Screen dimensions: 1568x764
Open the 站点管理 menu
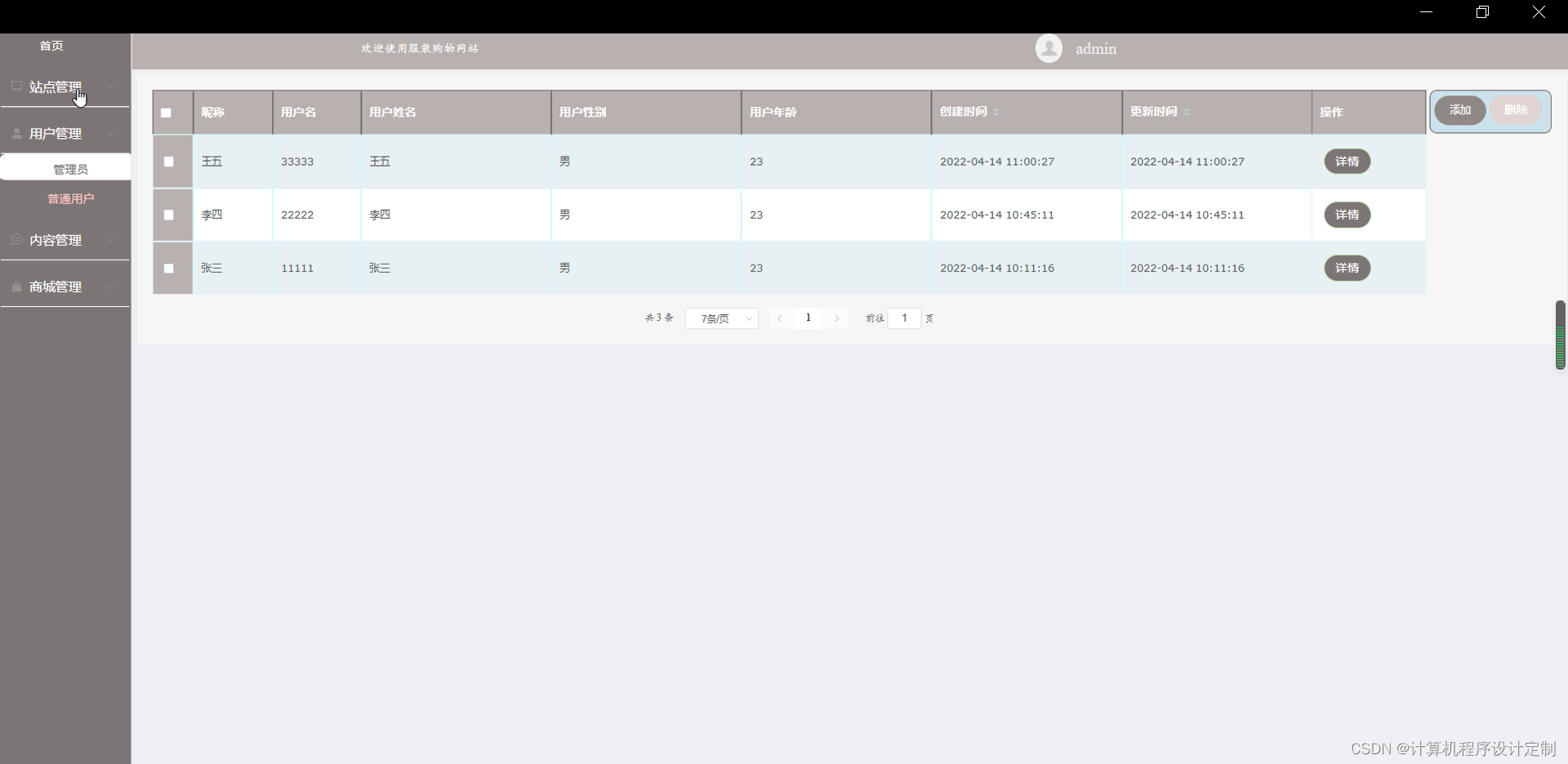point(65,87)
